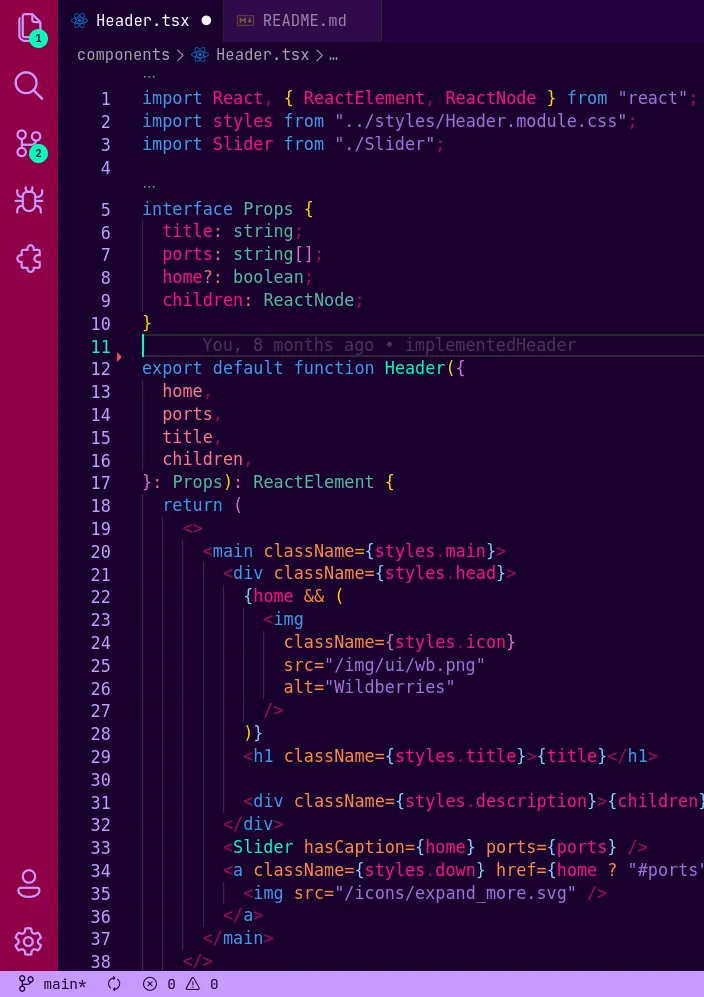Open the Accounts menu icon

29,883
